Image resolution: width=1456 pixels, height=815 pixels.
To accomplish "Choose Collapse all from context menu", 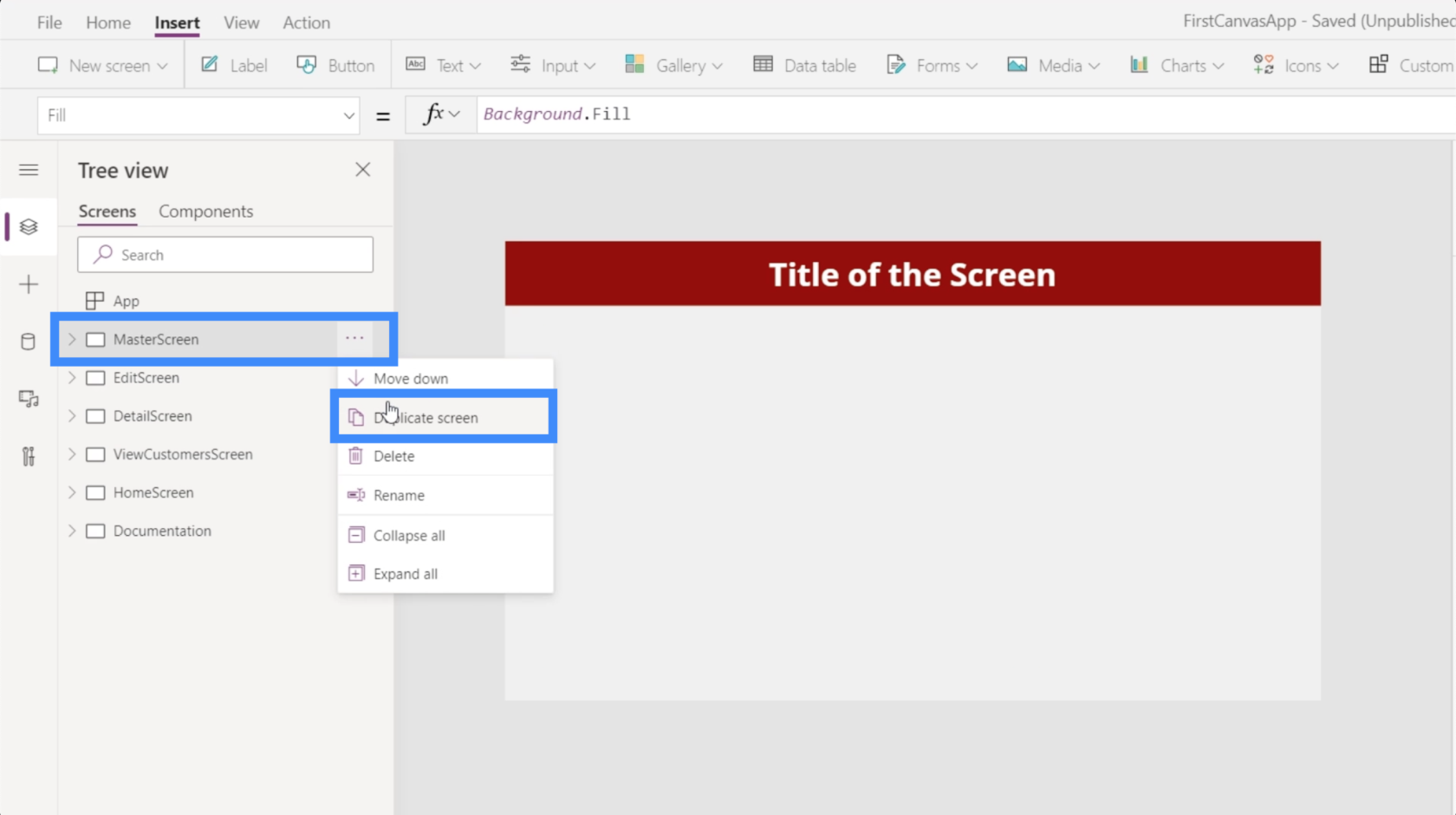I will [x=445, y=536].
